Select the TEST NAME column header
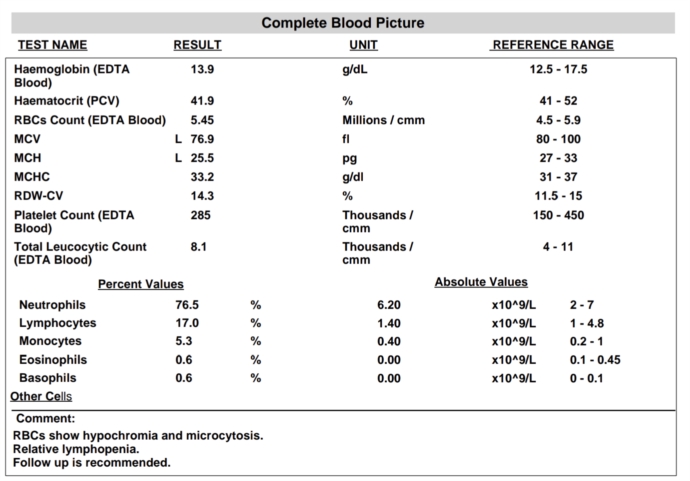 [x=52, y=45]
